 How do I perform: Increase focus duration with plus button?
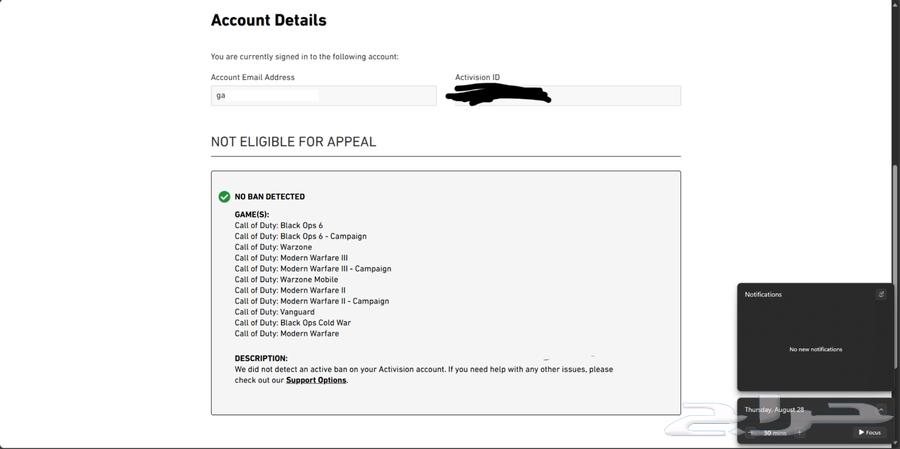pyautogui.click(x=799, y=433)
